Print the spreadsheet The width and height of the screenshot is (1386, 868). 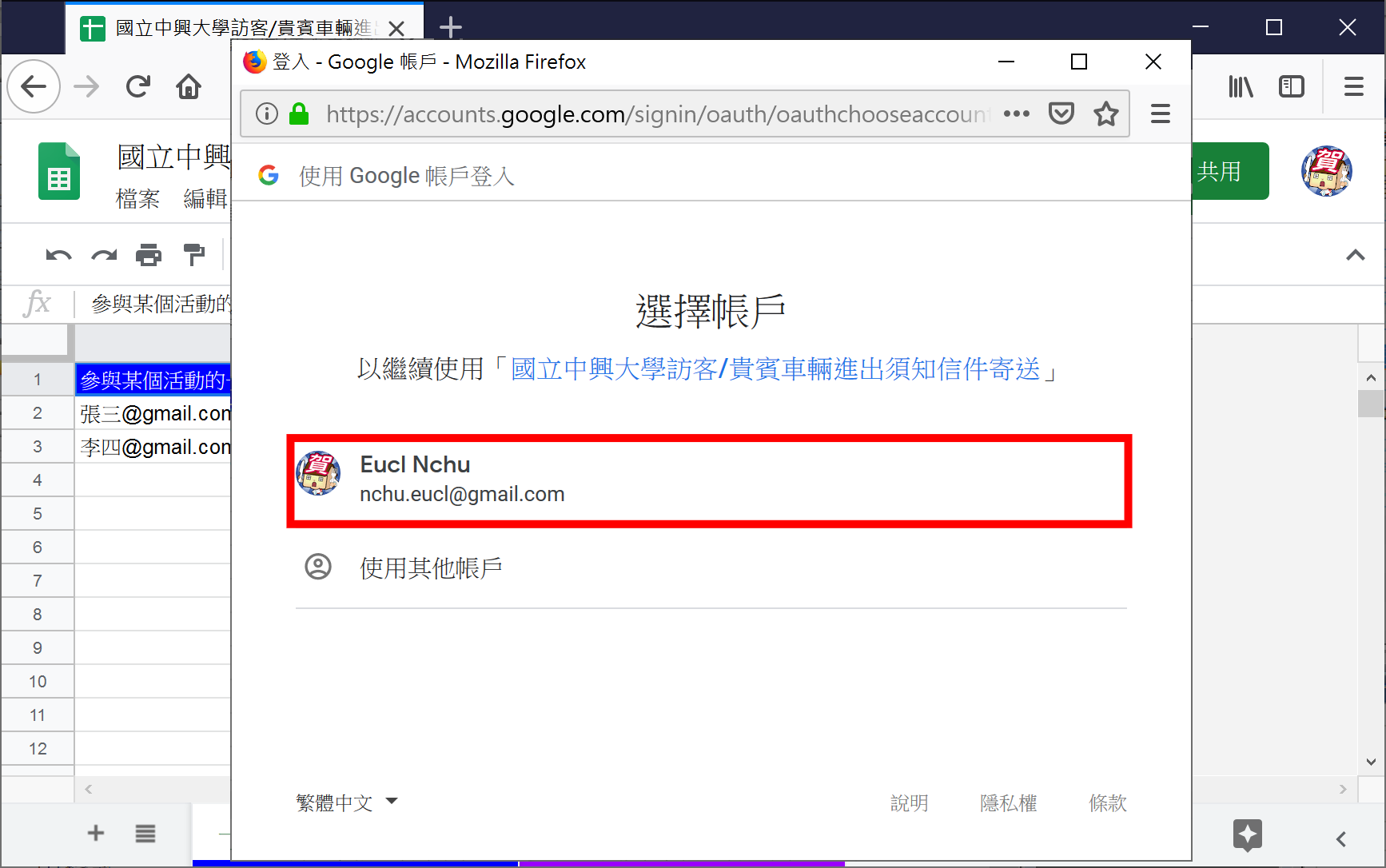(x=149, y=256)
